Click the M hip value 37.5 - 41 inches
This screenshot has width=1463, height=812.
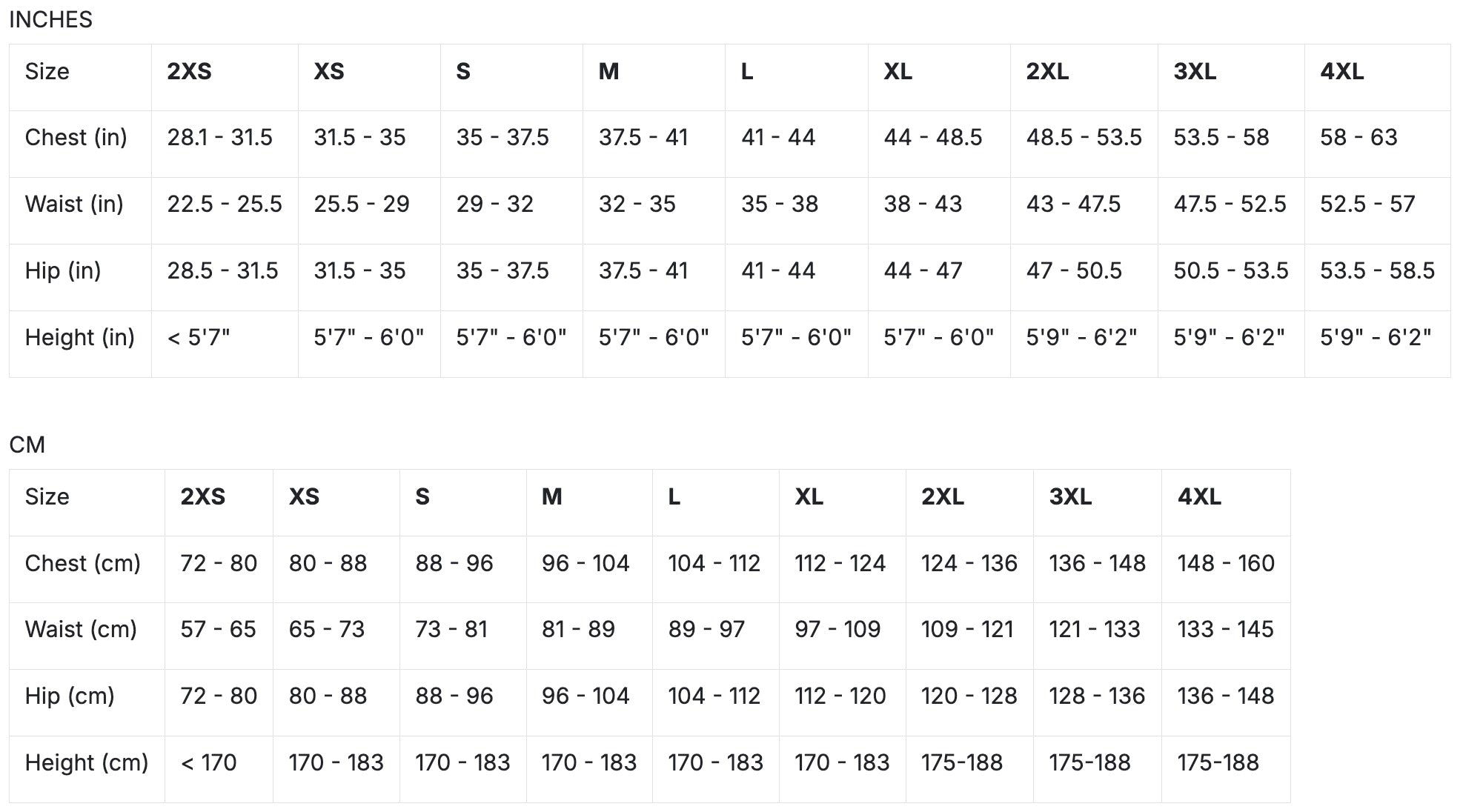point(643,271)
